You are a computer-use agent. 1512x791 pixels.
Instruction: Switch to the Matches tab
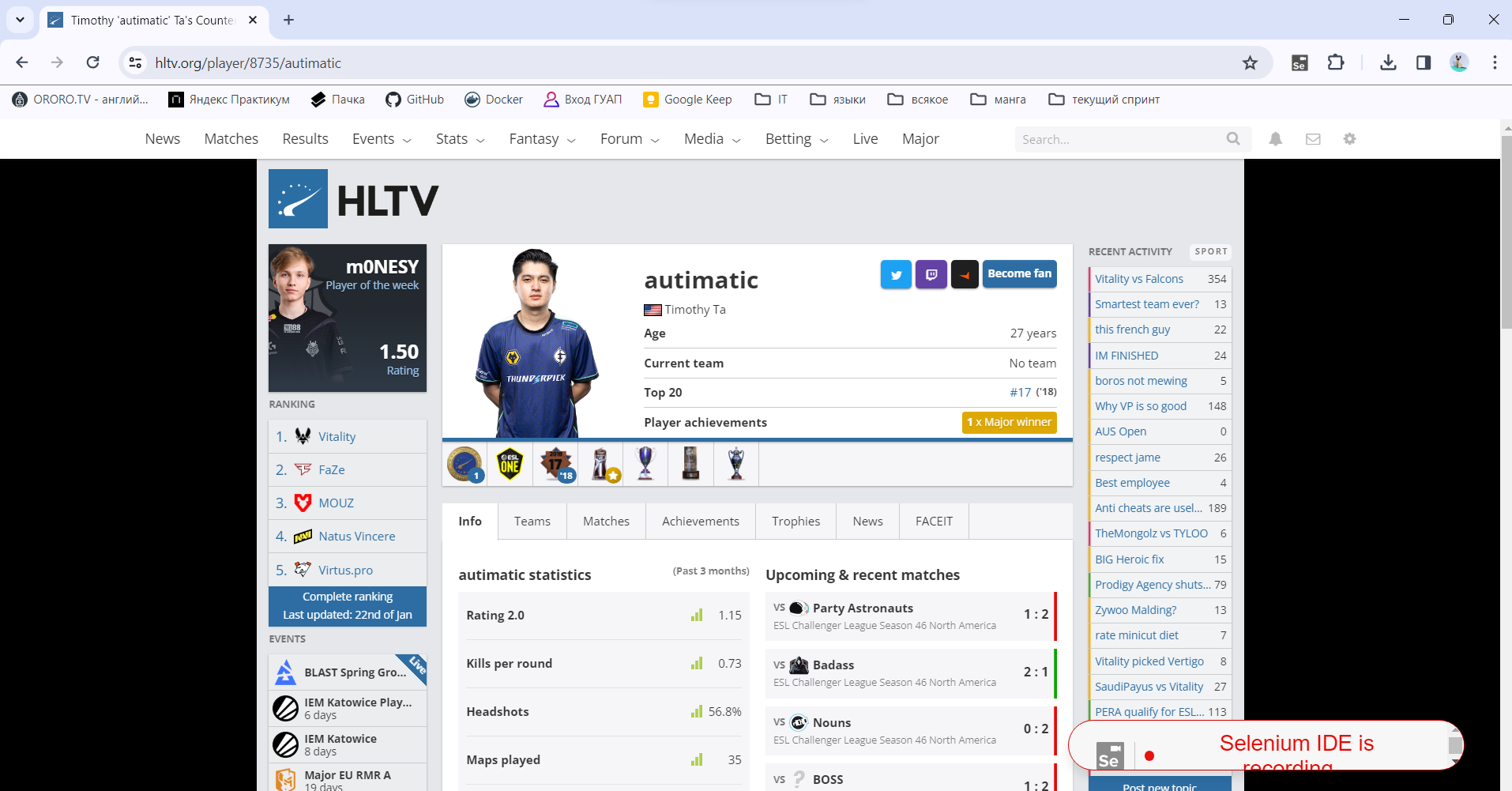tap(606, 522)
